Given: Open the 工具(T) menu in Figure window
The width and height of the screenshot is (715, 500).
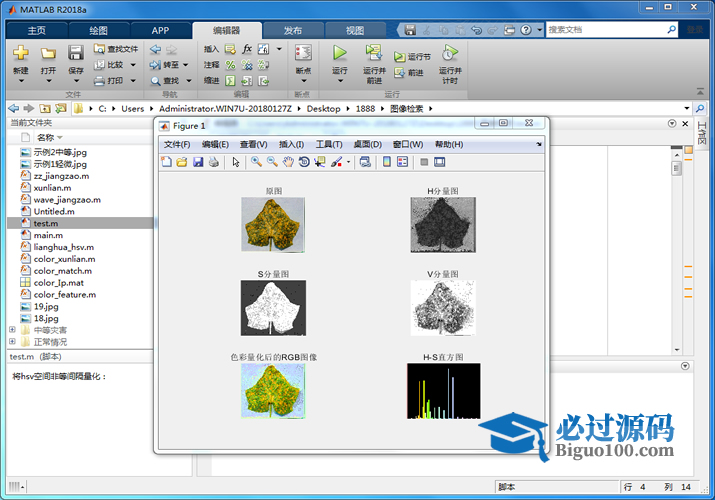Looking at the screenshot, I should pos(329,144).
